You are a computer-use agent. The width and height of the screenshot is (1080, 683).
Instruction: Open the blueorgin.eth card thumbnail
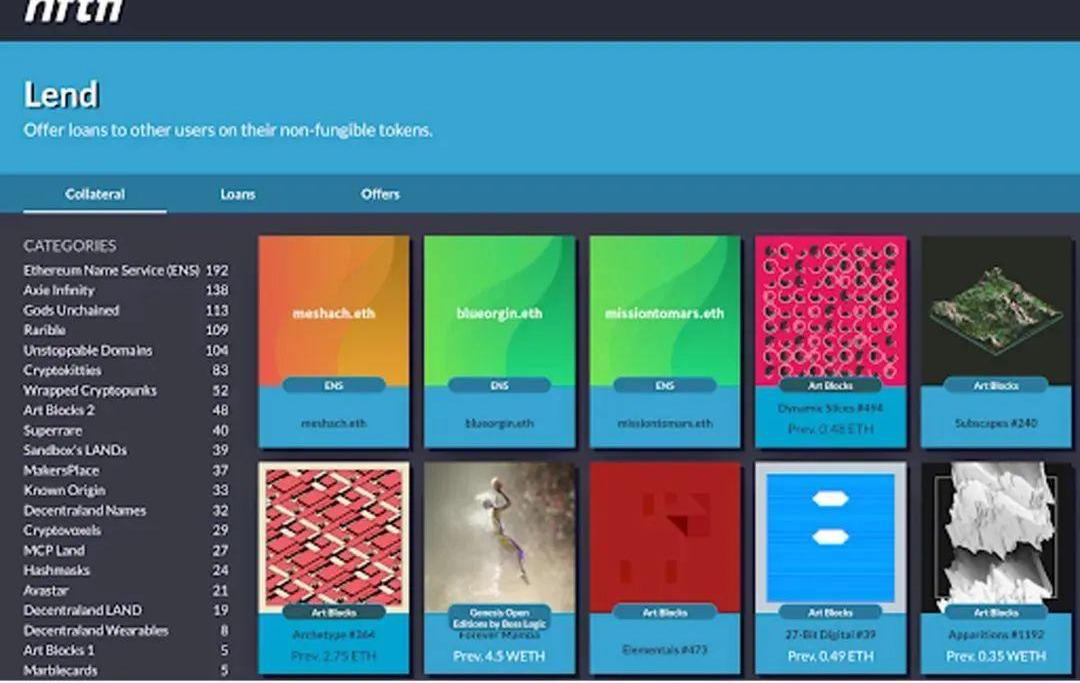(499, 310)
